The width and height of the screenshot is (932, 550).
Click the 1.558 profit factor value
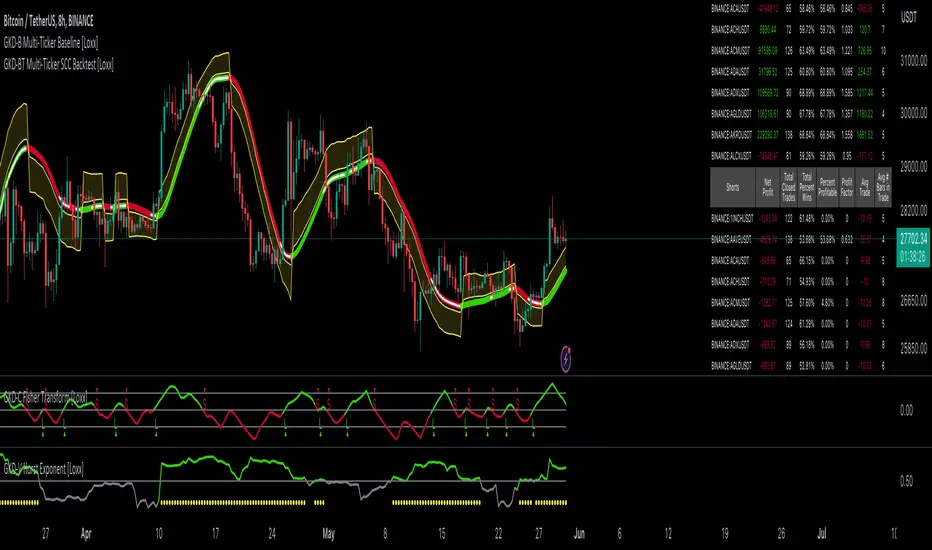(847, 135)
